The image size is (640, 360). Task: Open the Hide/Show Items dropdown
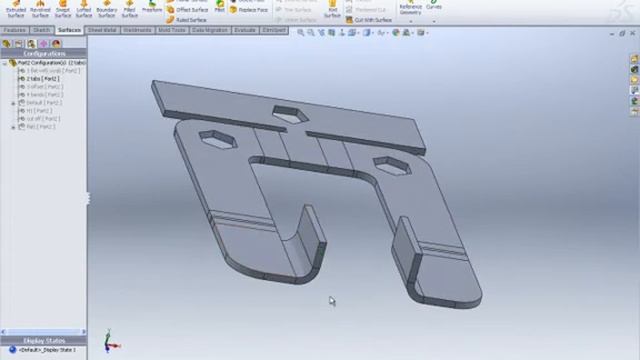pos(382,33)
